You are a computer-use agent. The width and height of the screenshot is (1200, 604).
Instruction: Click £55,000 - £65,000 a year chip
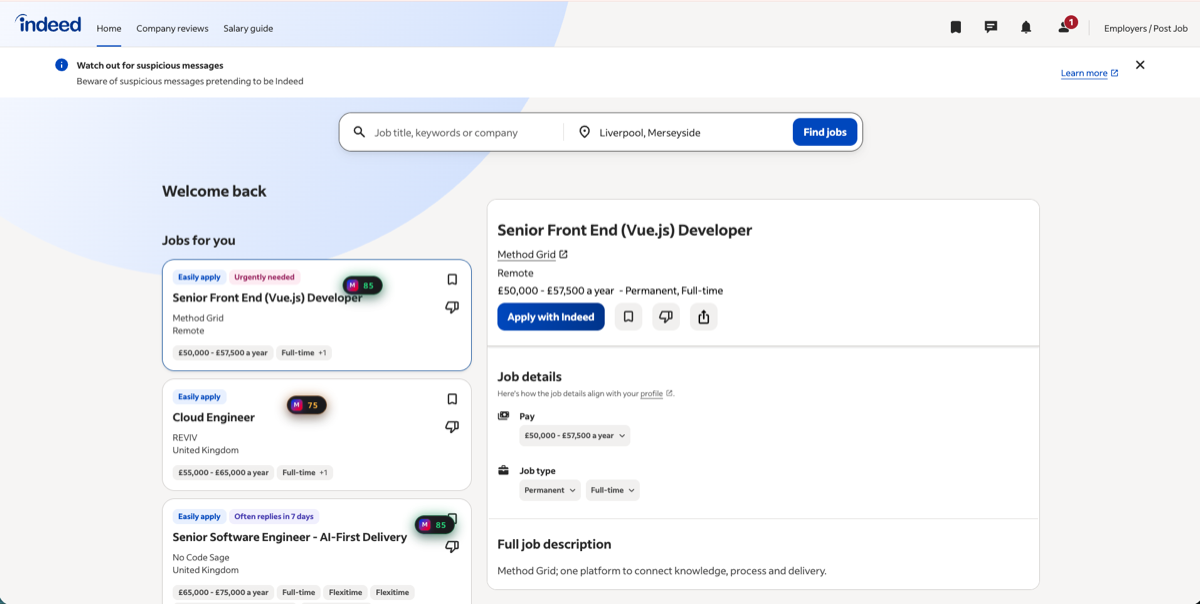(x=224, y=472)
